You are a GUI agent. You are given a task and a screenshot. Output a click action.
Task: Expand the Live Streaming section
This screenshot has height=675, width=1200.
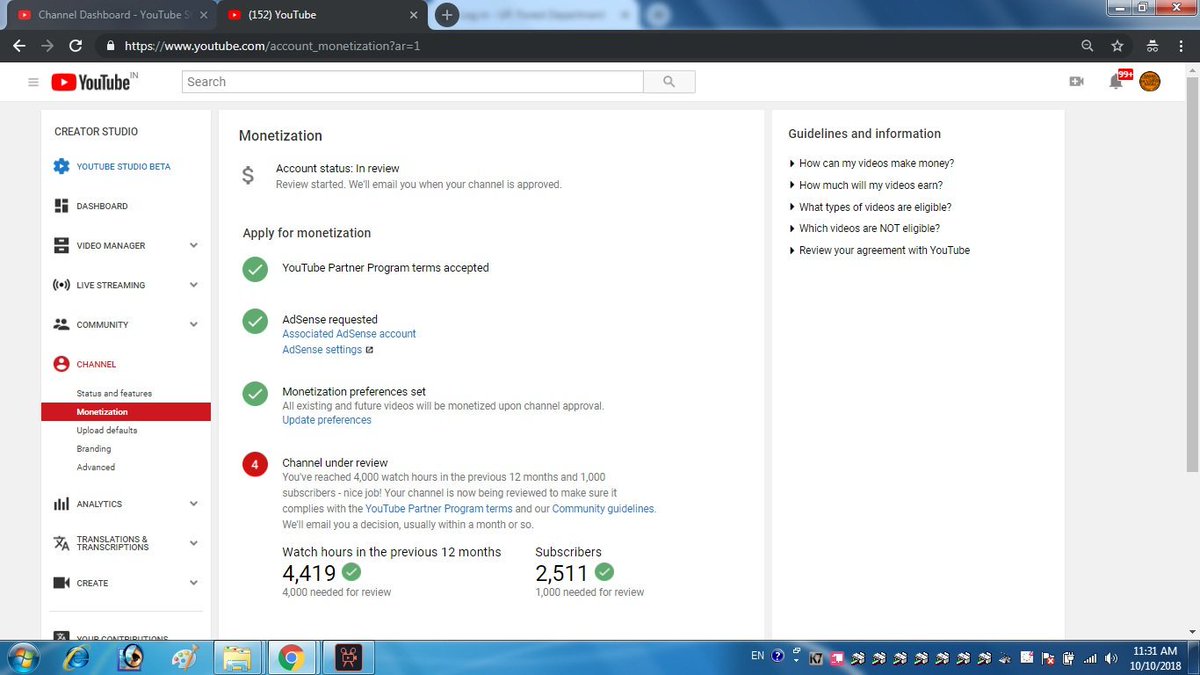tap(193, 285)
